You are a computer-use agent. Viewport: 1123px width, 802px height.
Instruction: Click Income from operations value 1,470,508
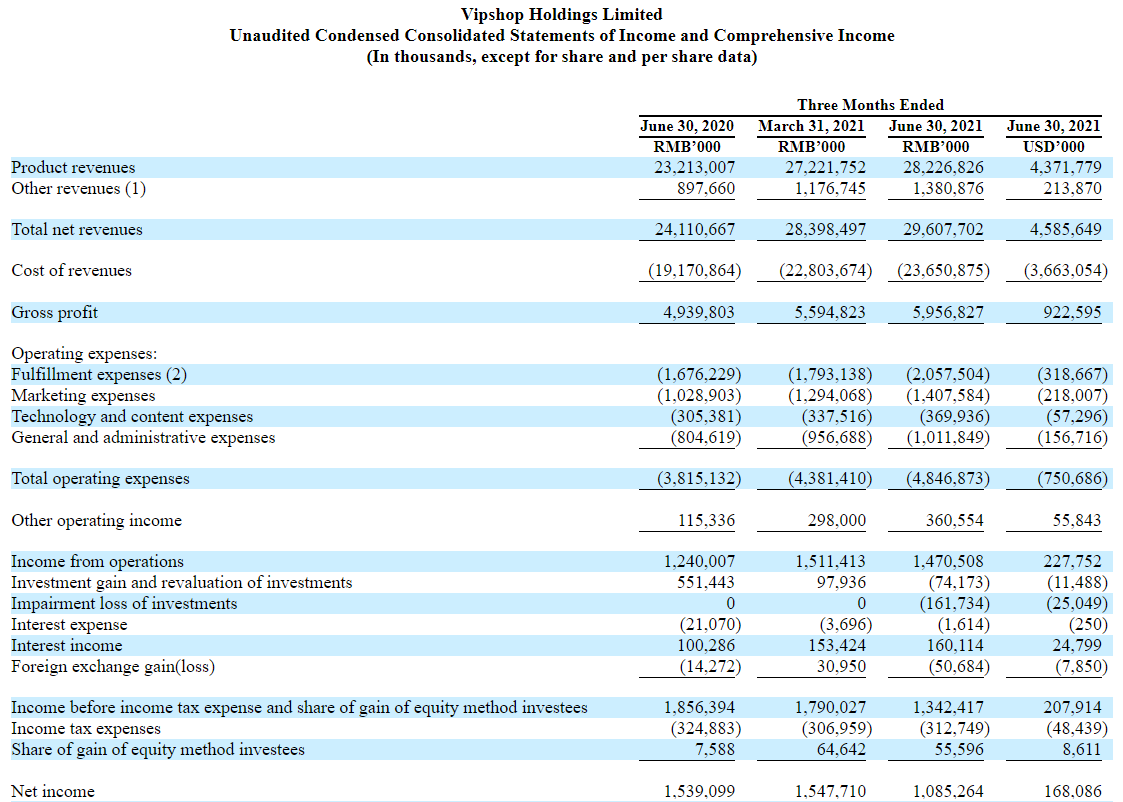948,561
